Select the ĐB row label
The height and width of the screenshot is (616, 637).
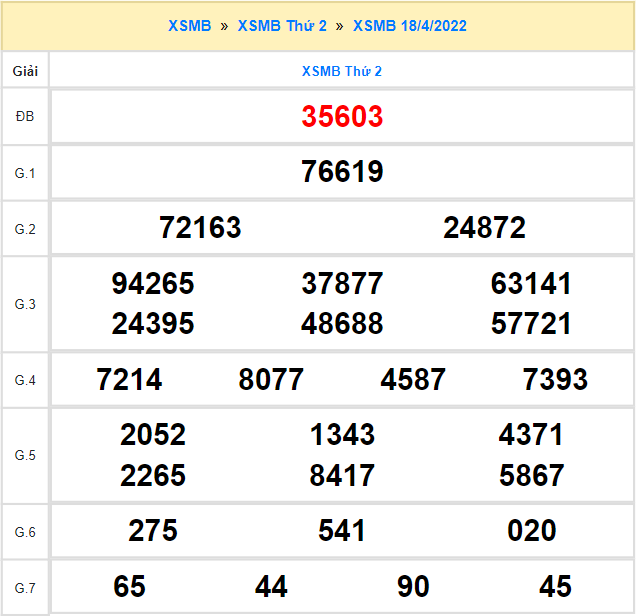[x=25, y=117]
